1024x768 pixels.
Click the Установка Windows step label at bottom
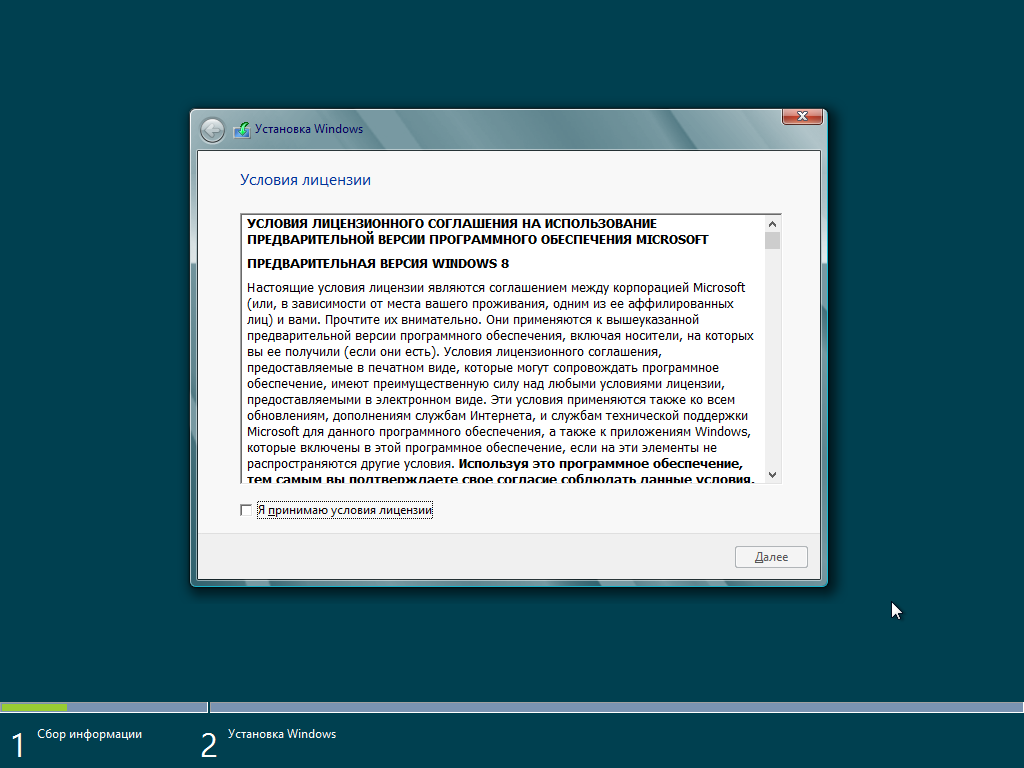click(x=282, y=734)
